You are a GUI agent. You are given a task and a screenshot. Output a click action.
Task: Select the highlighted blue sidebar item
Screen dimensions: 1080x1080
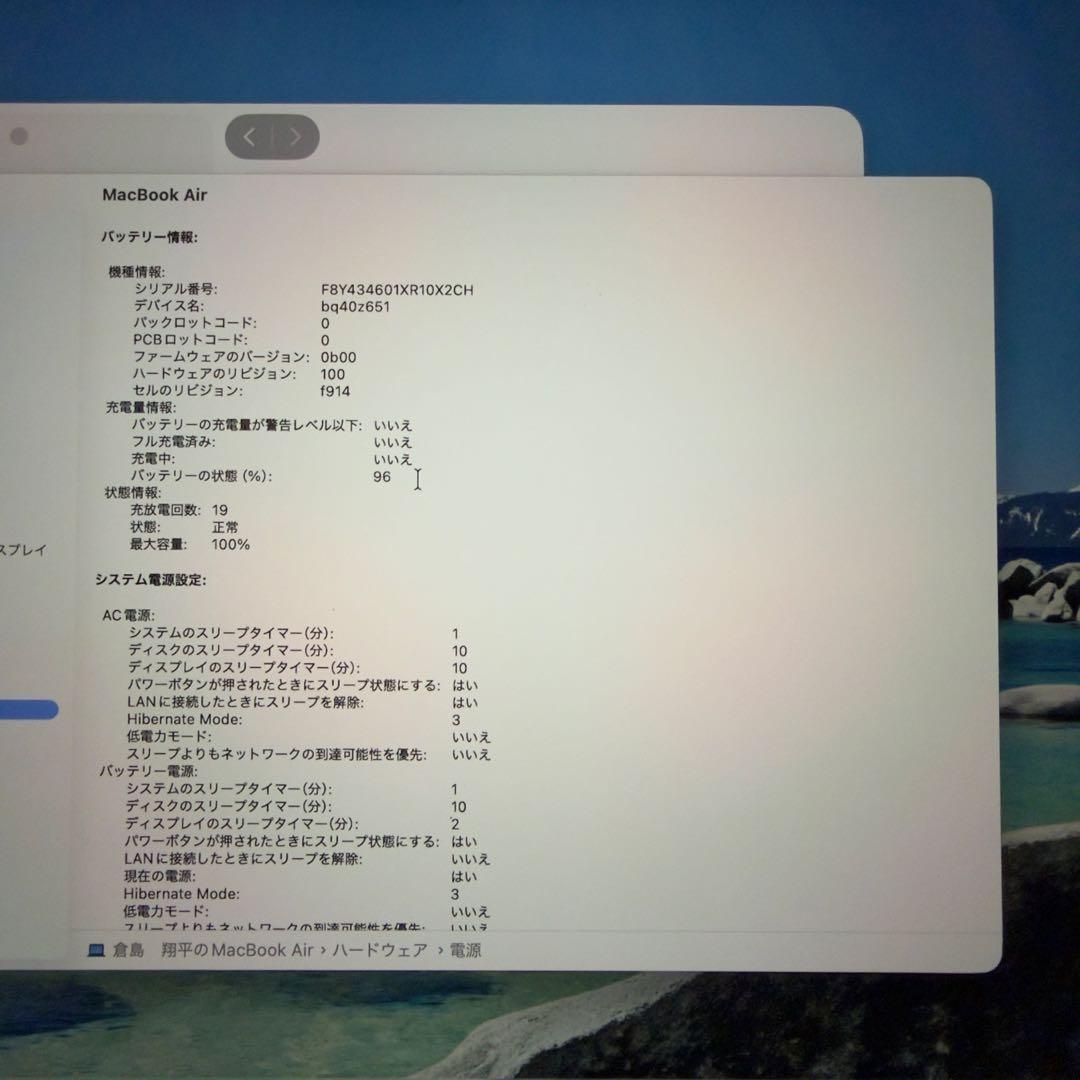click(28, 709)
